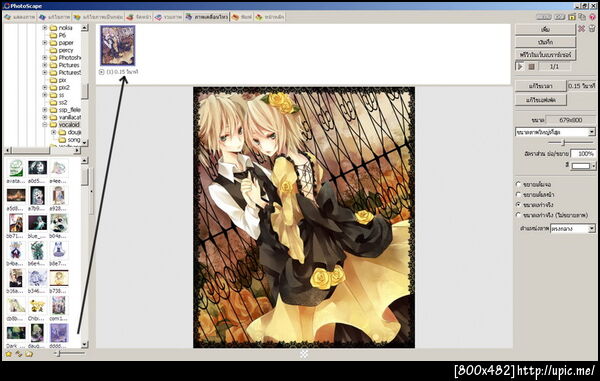Click the white background color swatch
The image size is (600, 381).
point(581,166)
